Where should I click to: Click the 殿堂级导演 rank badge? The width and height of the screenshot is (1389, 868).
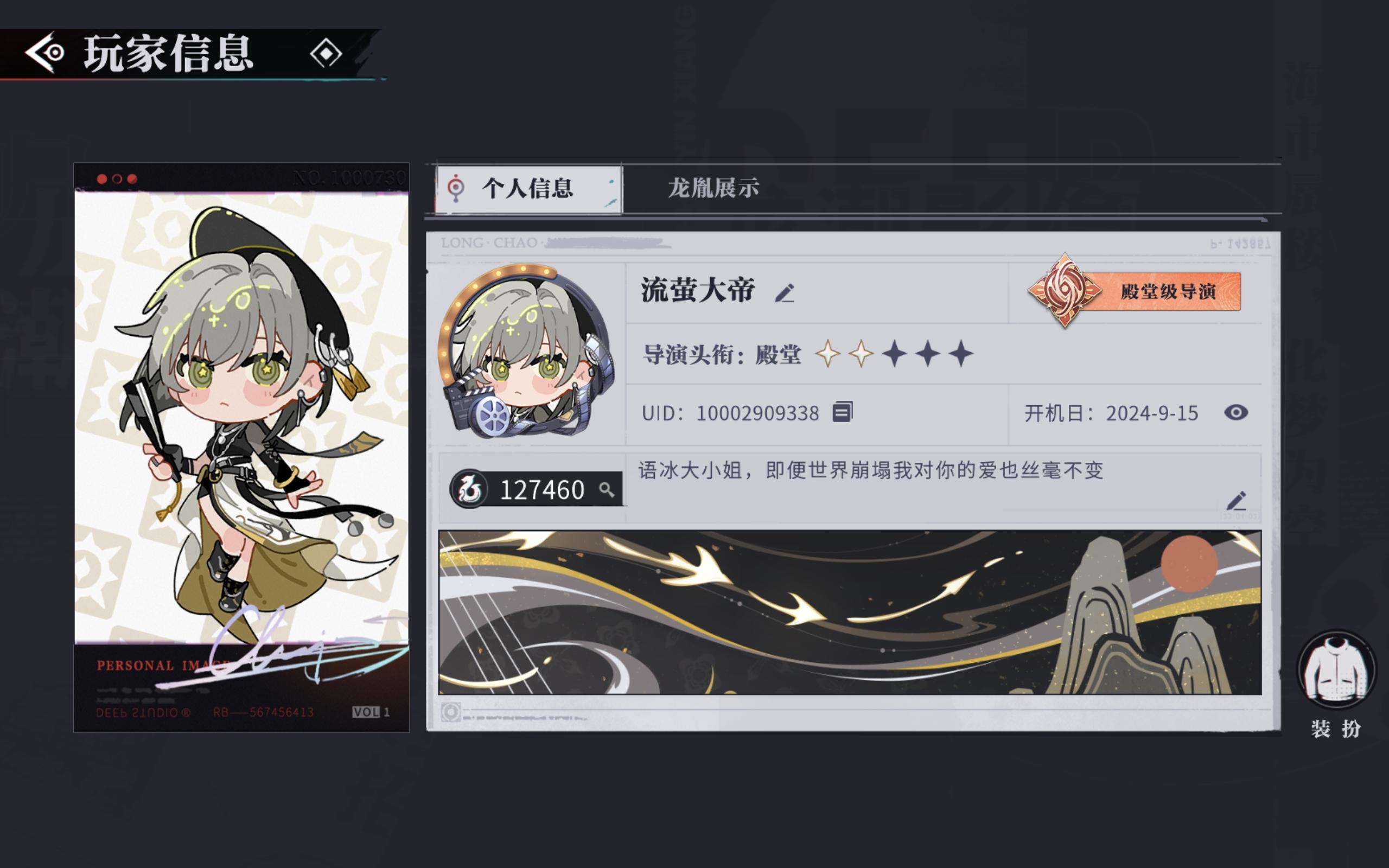pos(1135,291)
